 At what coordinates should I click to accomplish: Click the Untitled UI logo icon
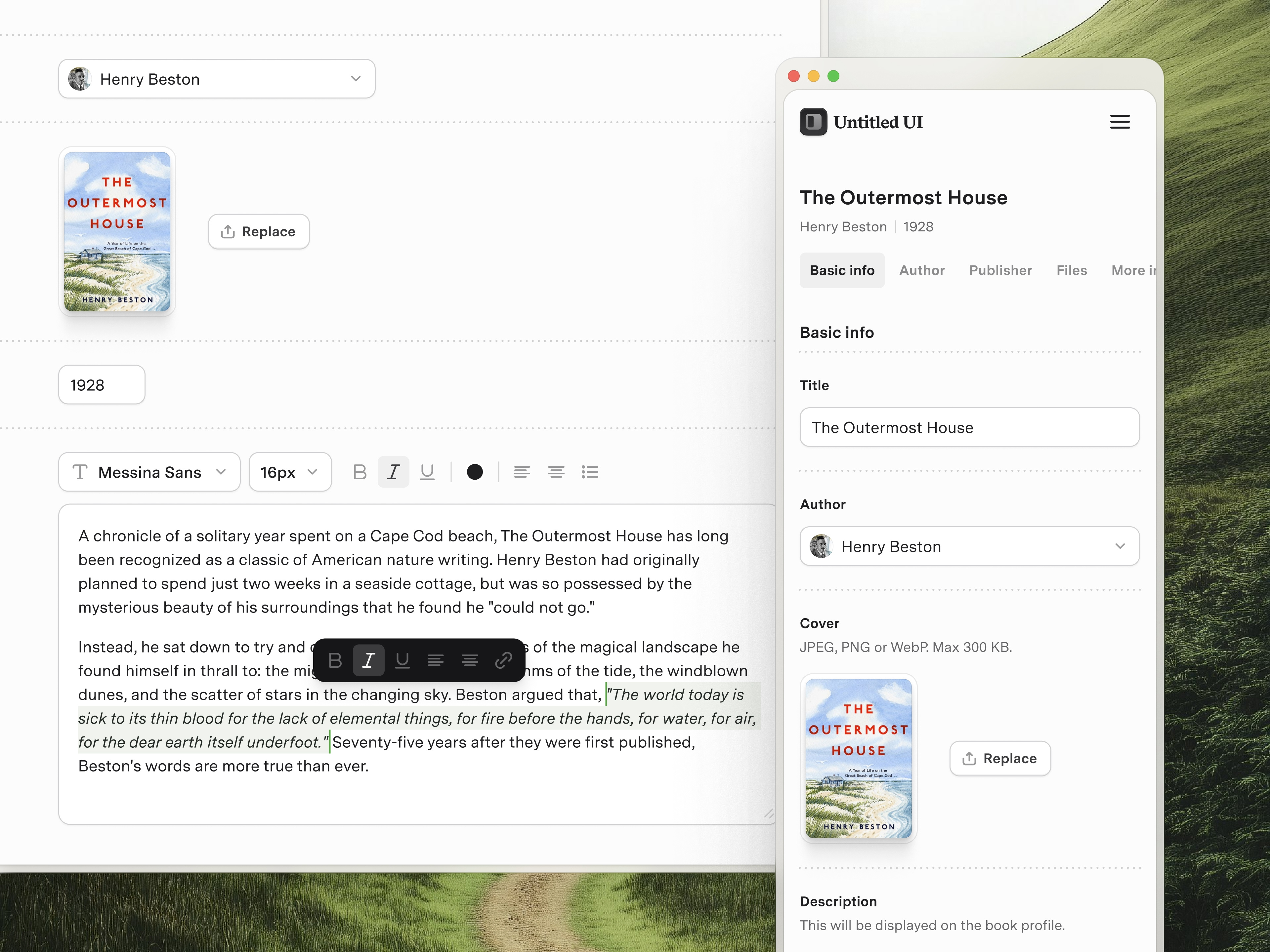(x=813, y=122)
